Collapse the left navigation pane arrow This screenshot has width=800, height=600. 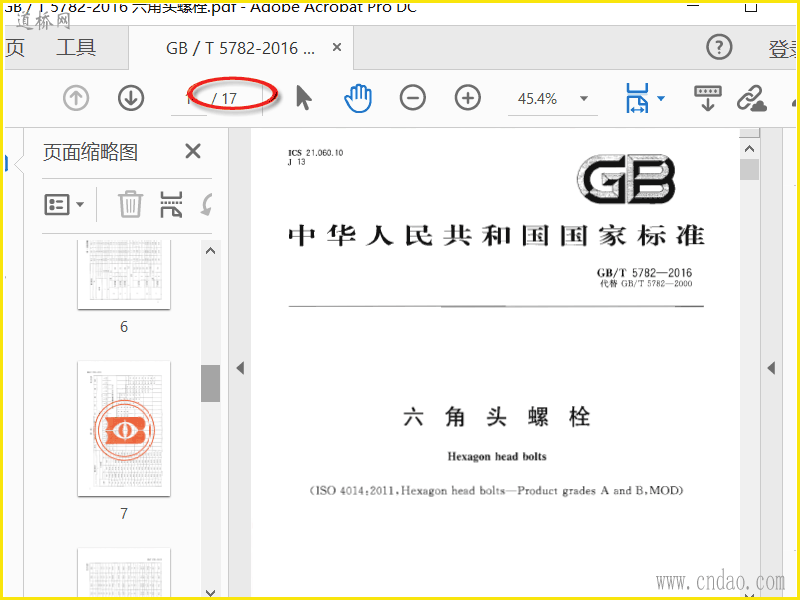coord(240,368)
